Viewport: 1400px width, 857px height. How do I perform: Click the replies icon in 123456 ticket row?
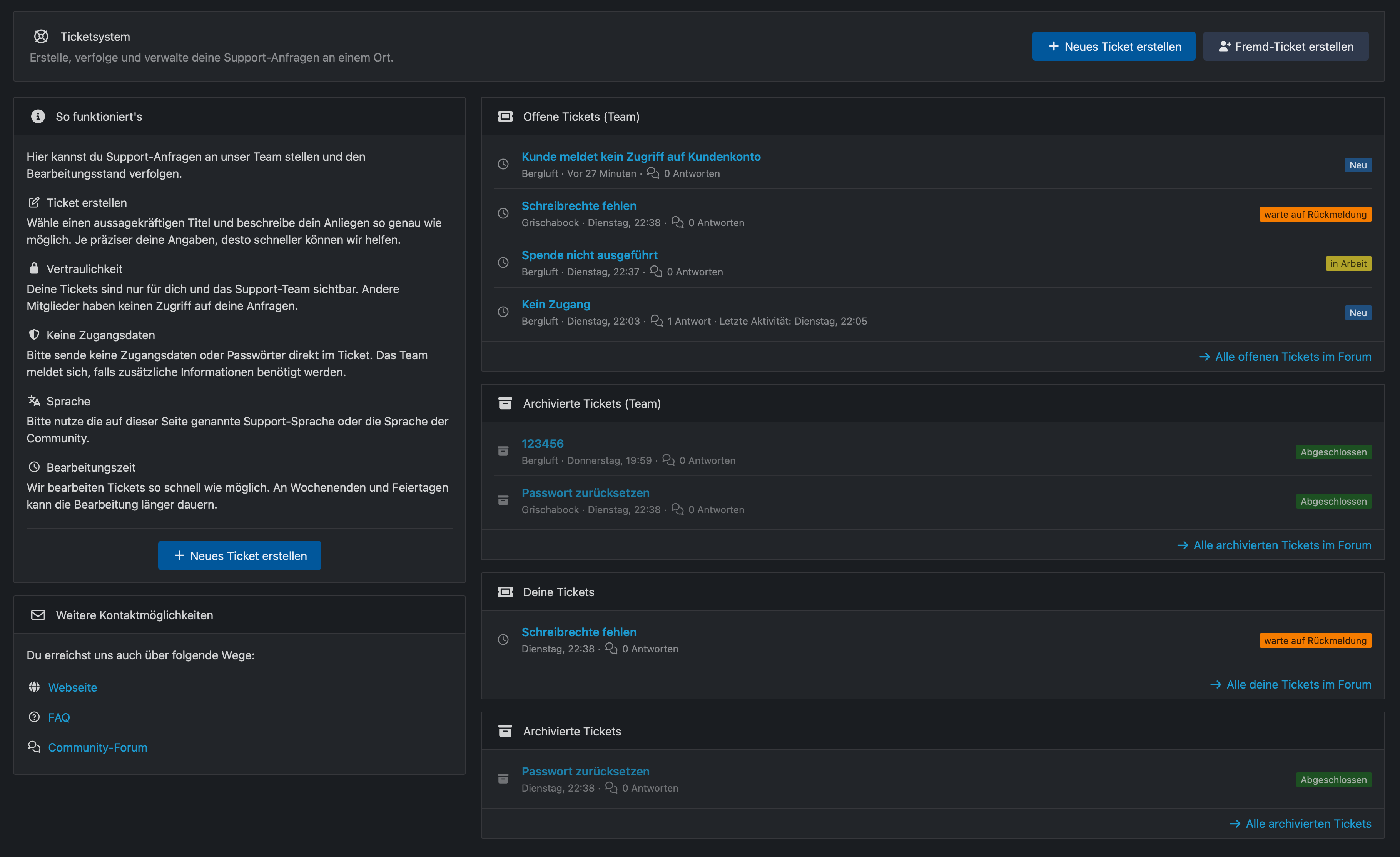point(668,460)
